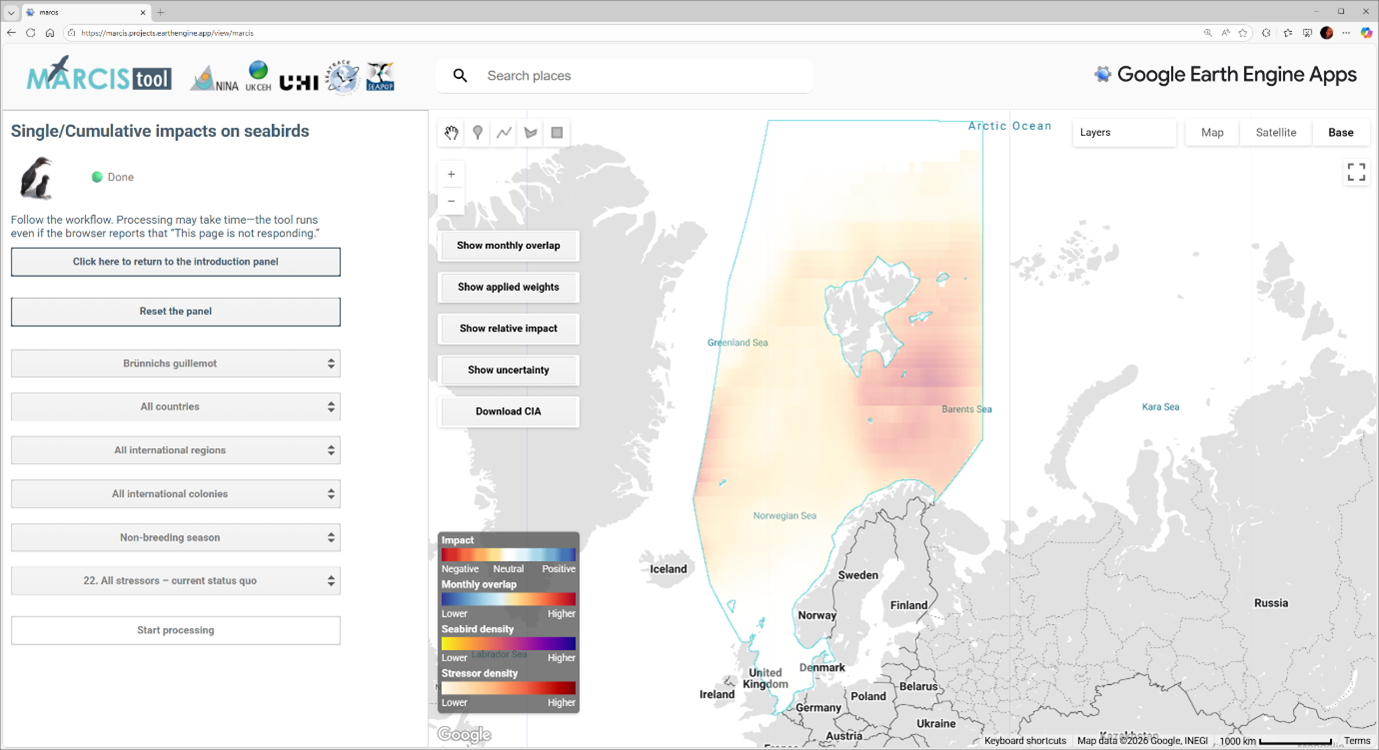
Task: Pick the draw polygon shape tool
Action: pyautogui.click(x=531, y=133)
